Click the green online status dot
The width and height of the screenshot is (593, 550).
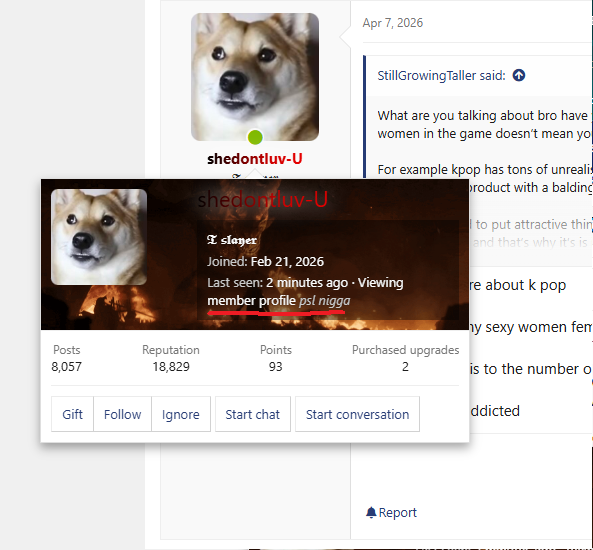coord(255,137)
